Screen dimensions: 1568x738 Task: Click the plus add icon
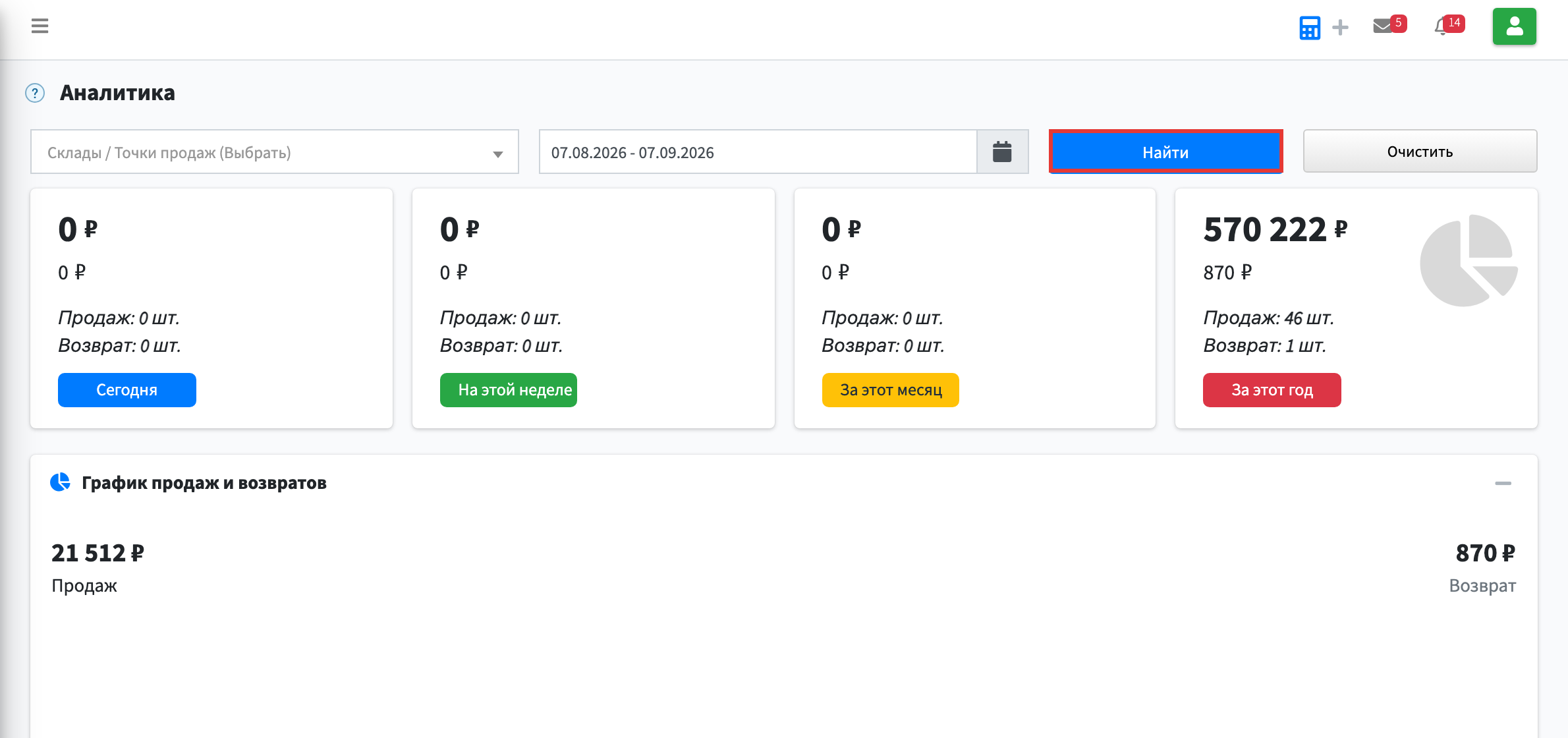coord(1340,28)
